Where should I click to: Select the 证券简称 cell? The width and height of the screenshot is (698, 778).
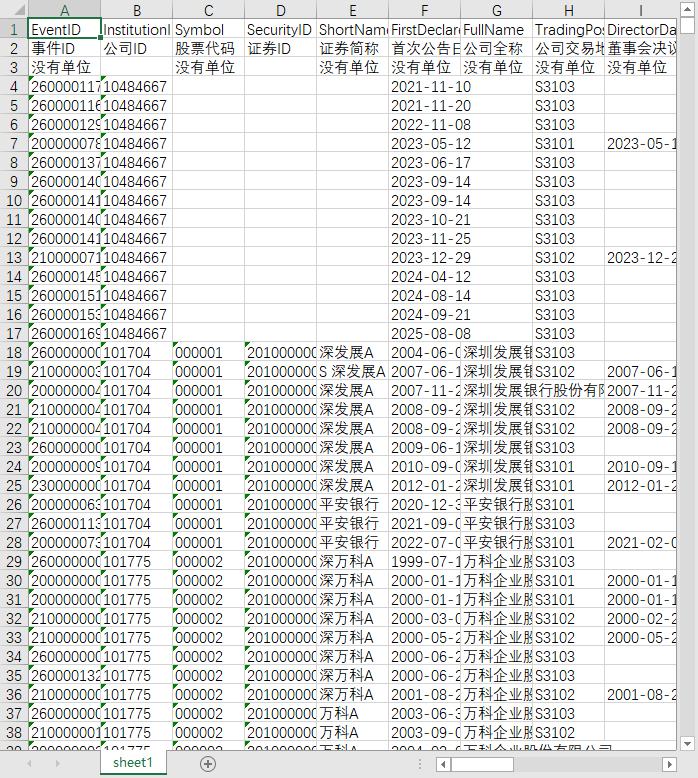point(352,48)
